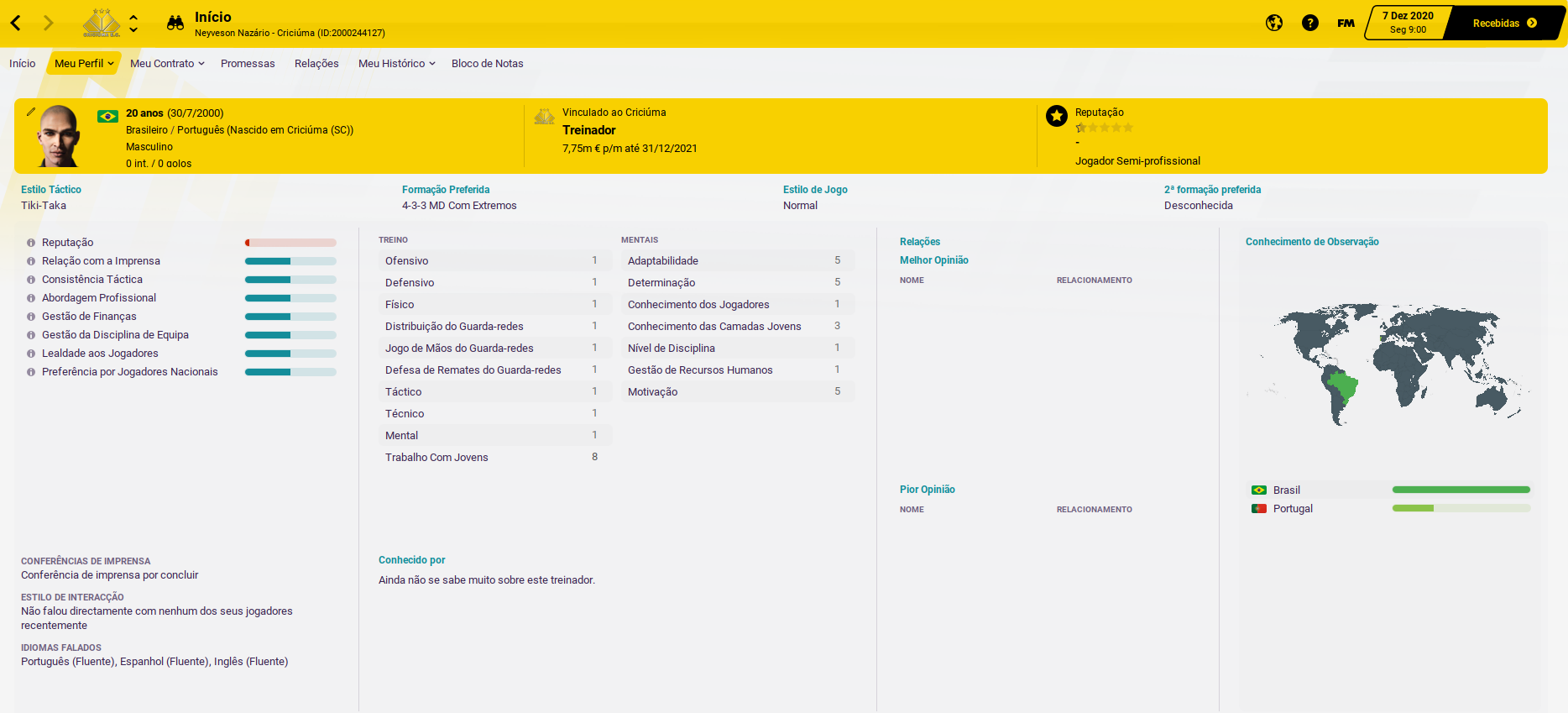Click info icon beside Lealdade aos Jogadores
The image size is (1568, 713).
click(x=31, y=354)
